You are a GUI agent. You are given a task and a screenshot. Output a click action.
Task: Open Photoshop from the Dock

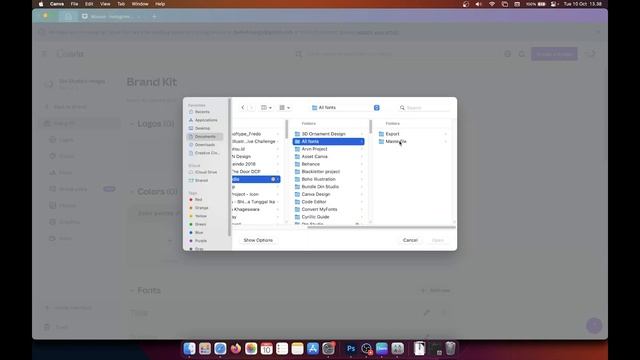coord(351,349)
